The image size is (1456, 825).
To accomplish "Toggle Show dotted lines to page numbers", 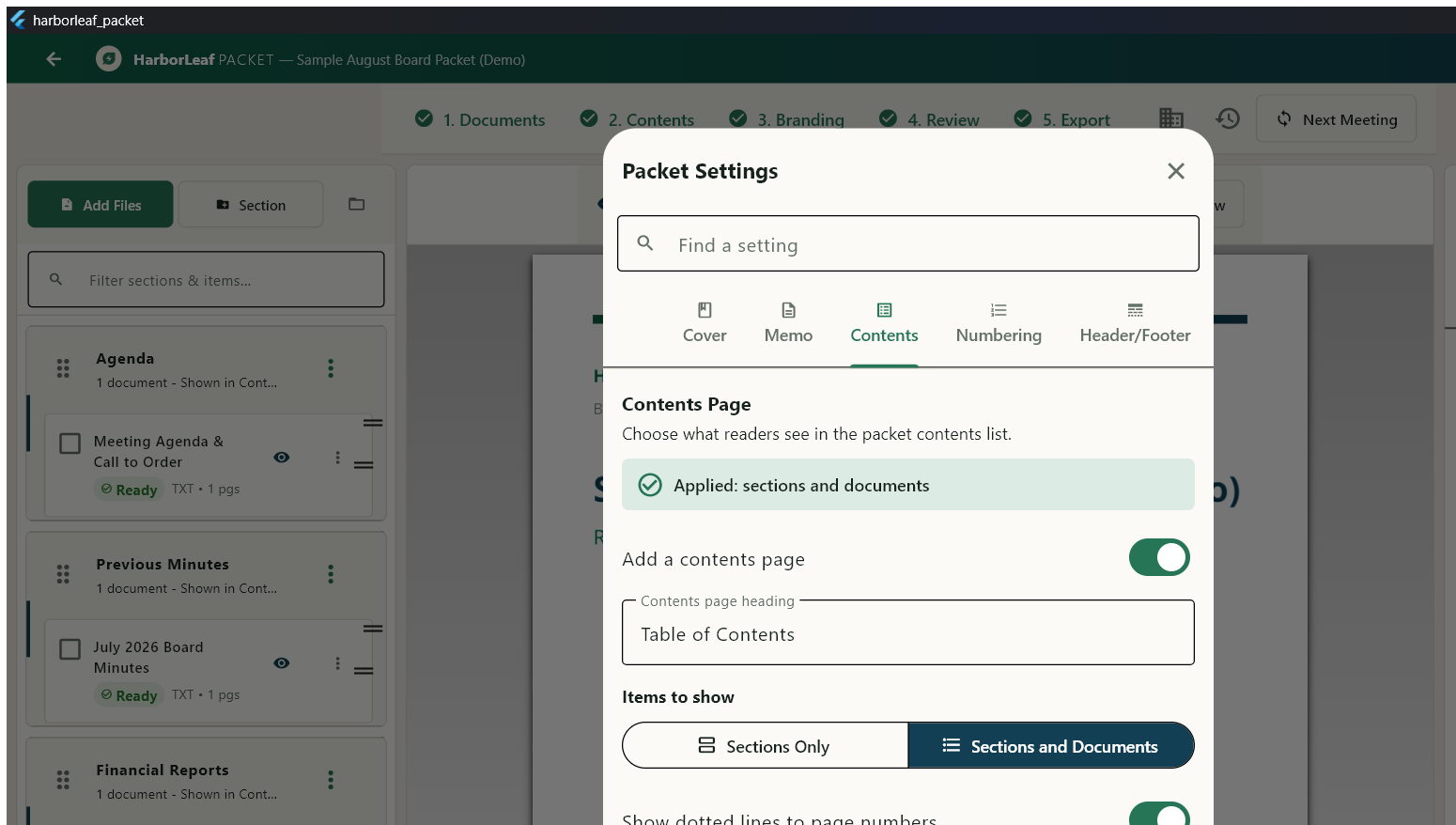I will coord(1159,814).
